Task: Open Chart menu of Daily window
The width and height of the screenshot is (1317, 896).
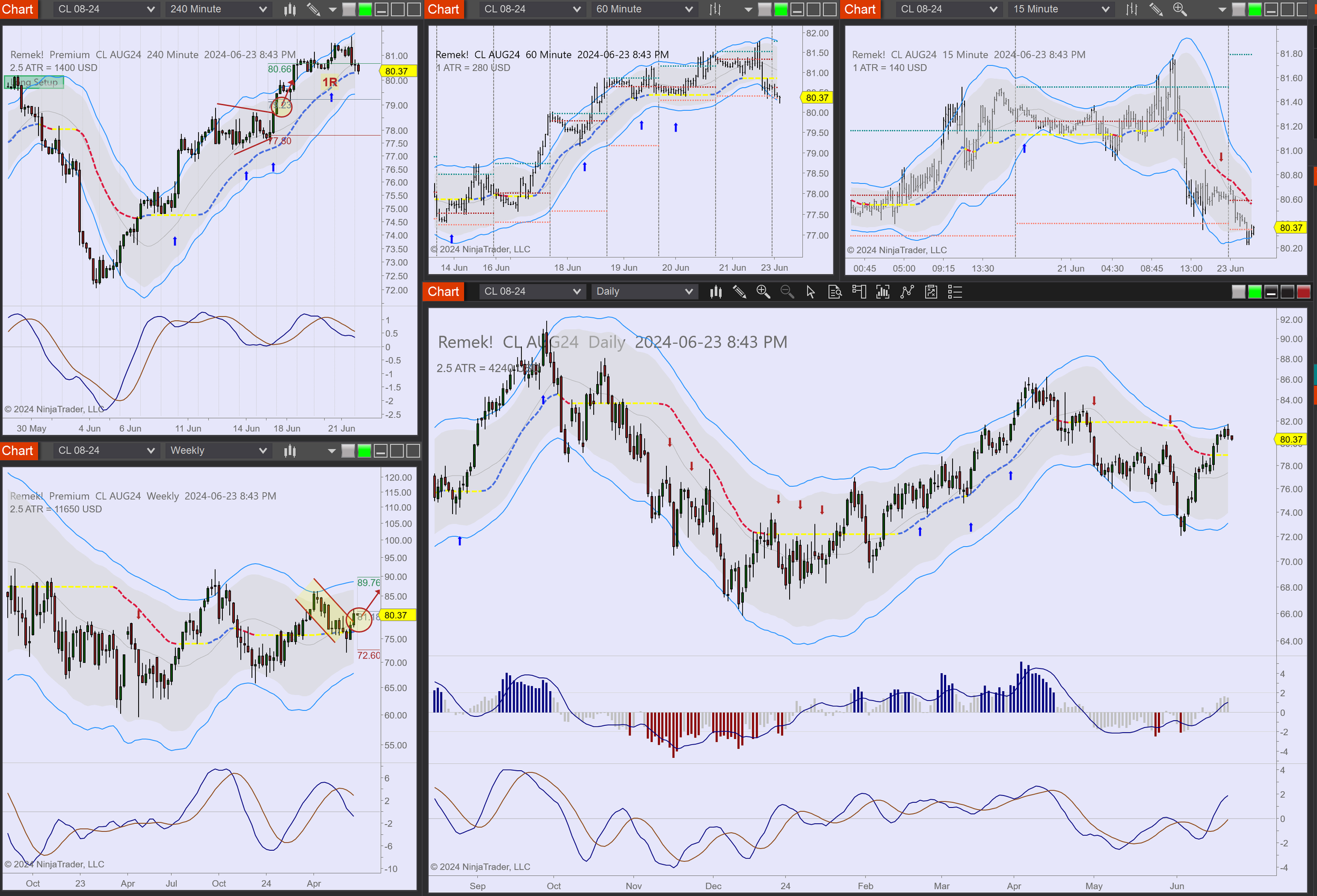Action: [443, 291]
